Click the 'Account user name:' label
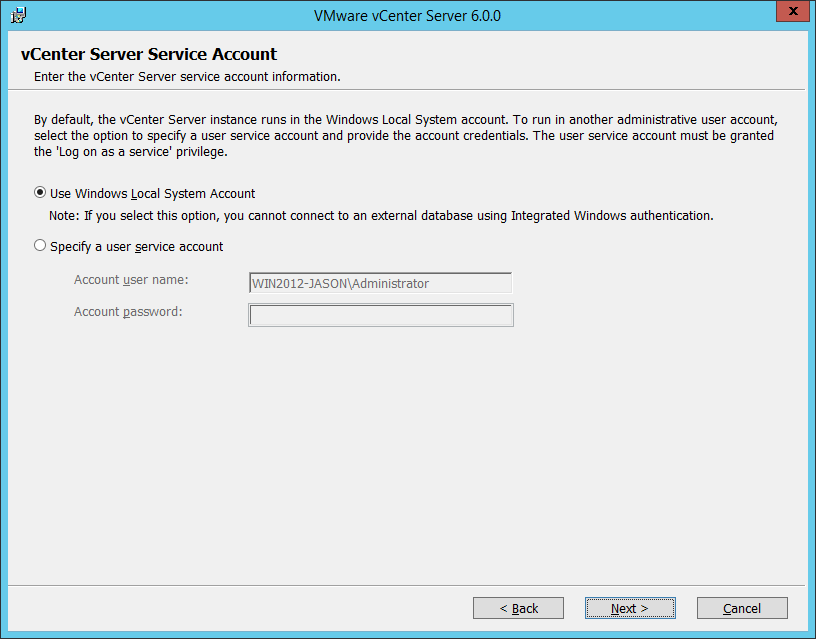The height and width of the screenshot is (639, 816). (x=131, y=280)
